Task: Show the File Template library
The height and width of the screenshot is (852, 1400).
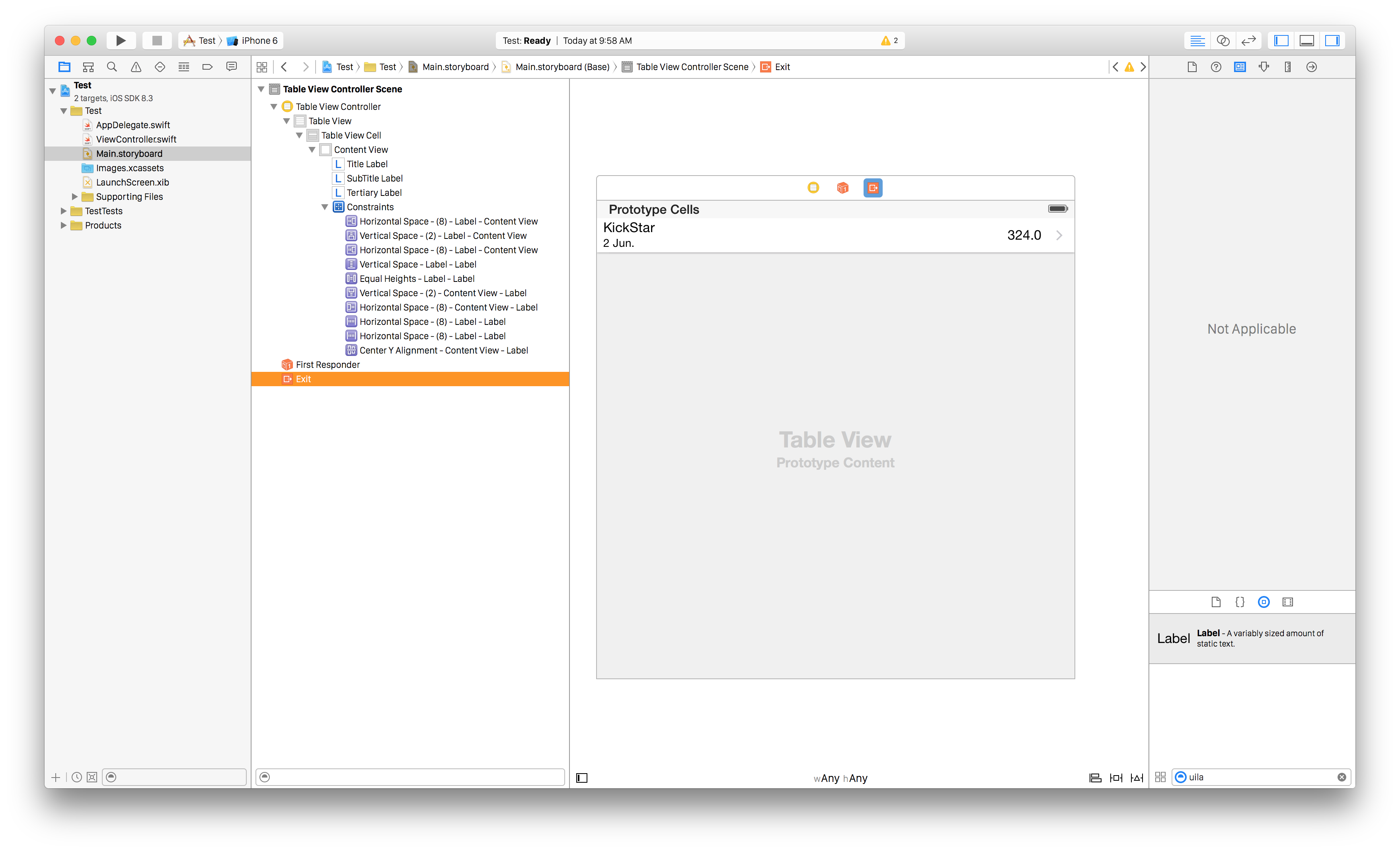Action: tap(1216, 602)
